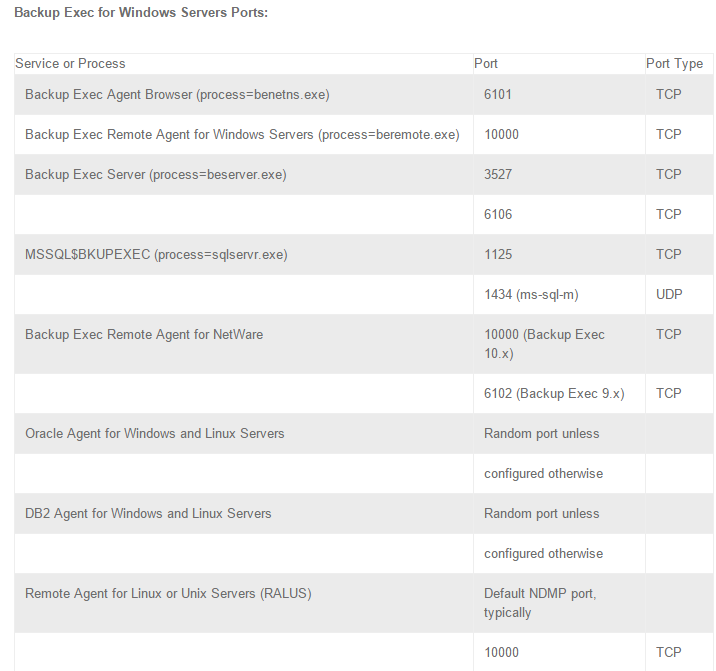
Task: Select the MSSQL$BKUPEXEC sqlservr.exe entry
Action: click(156, 254)
